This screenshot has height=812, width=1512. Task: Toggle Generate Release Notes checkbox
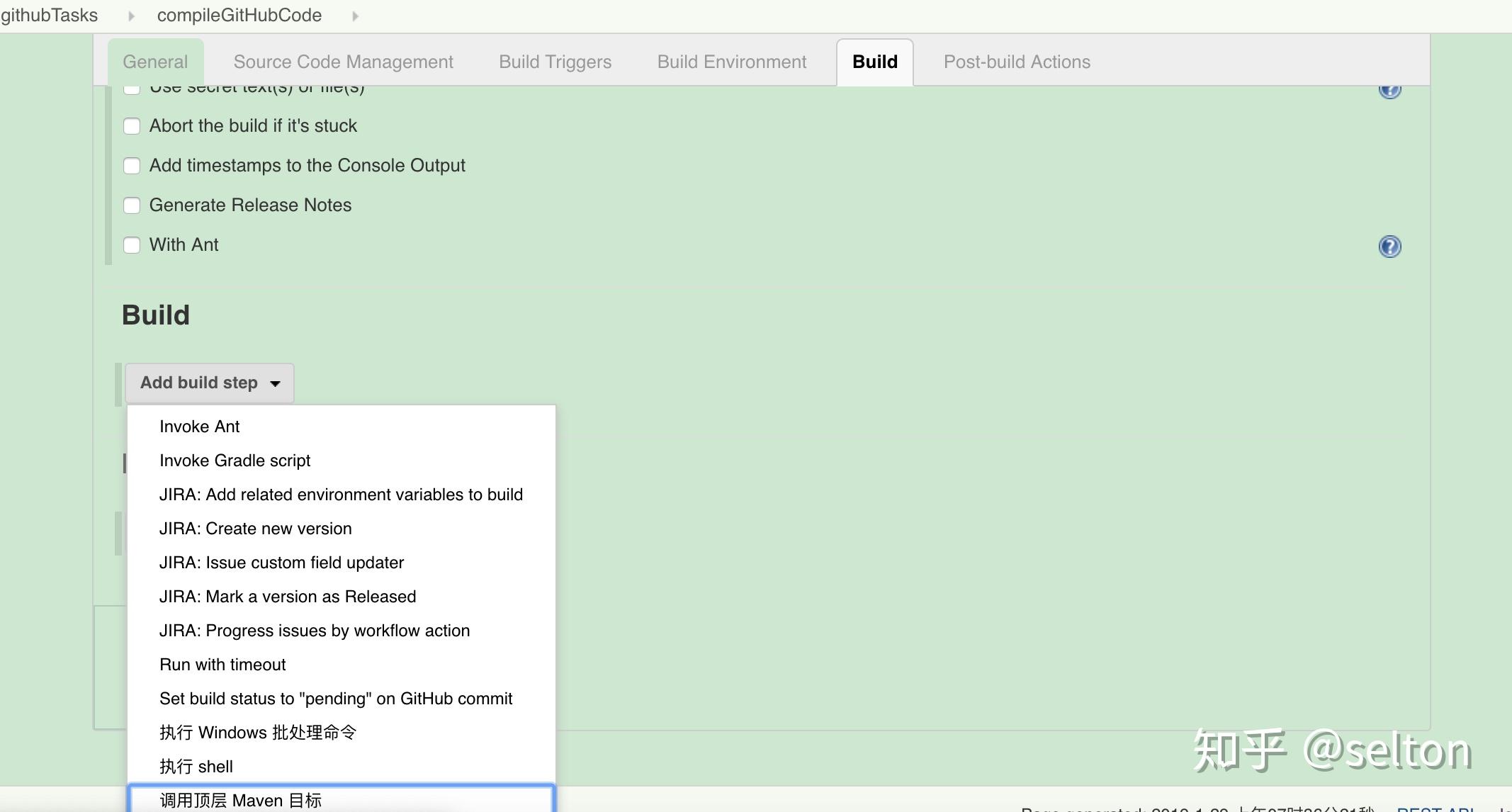(132, 205)
